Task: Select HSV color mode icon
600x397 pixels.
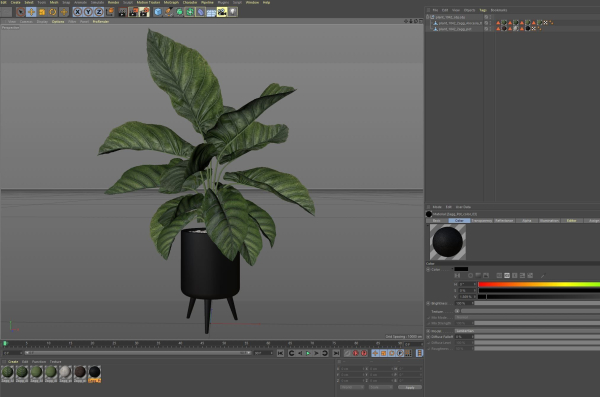Action: pyautogui.click(x=507, y=276)
